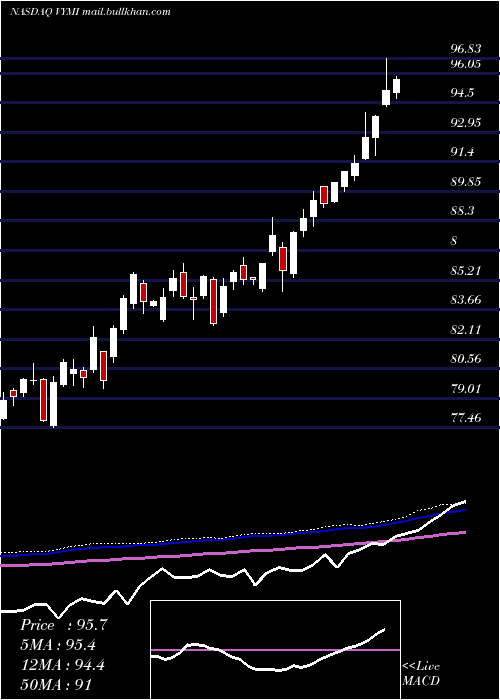Select the 50MA : 91 value
The width and height of the screenshot is (500, 700).
57,685
